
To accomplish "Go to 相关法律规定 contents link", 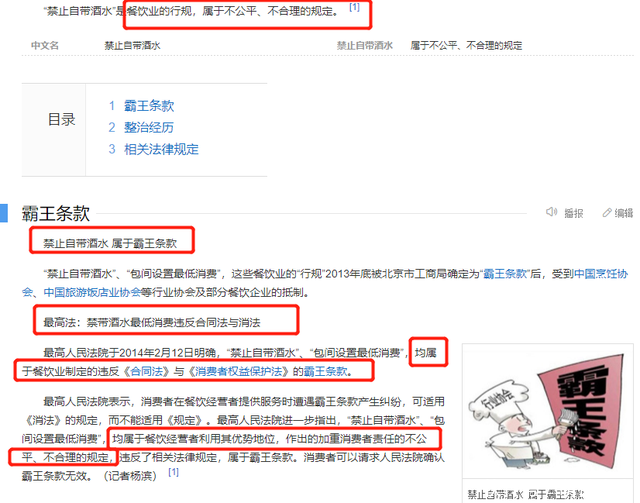I will pyautogui.click(x=161, y=149).
